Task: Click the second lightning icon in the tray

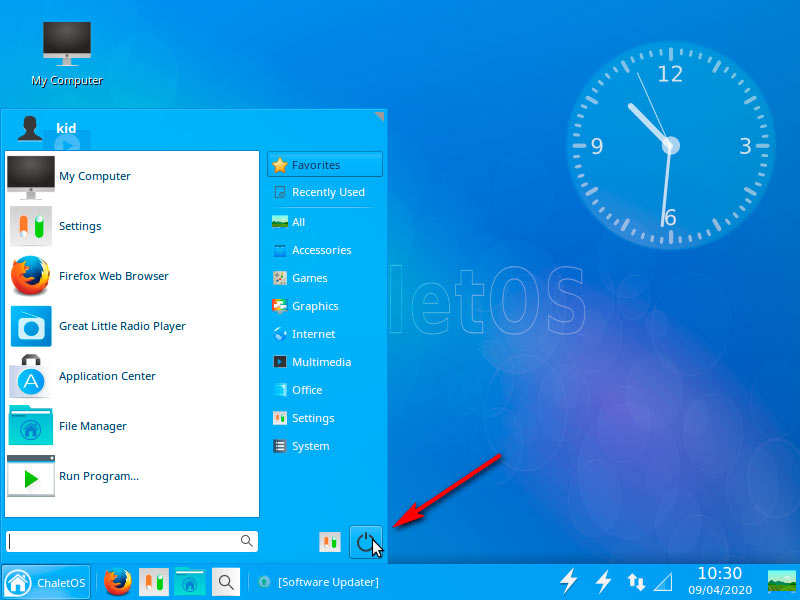Action: pos(604,582)
